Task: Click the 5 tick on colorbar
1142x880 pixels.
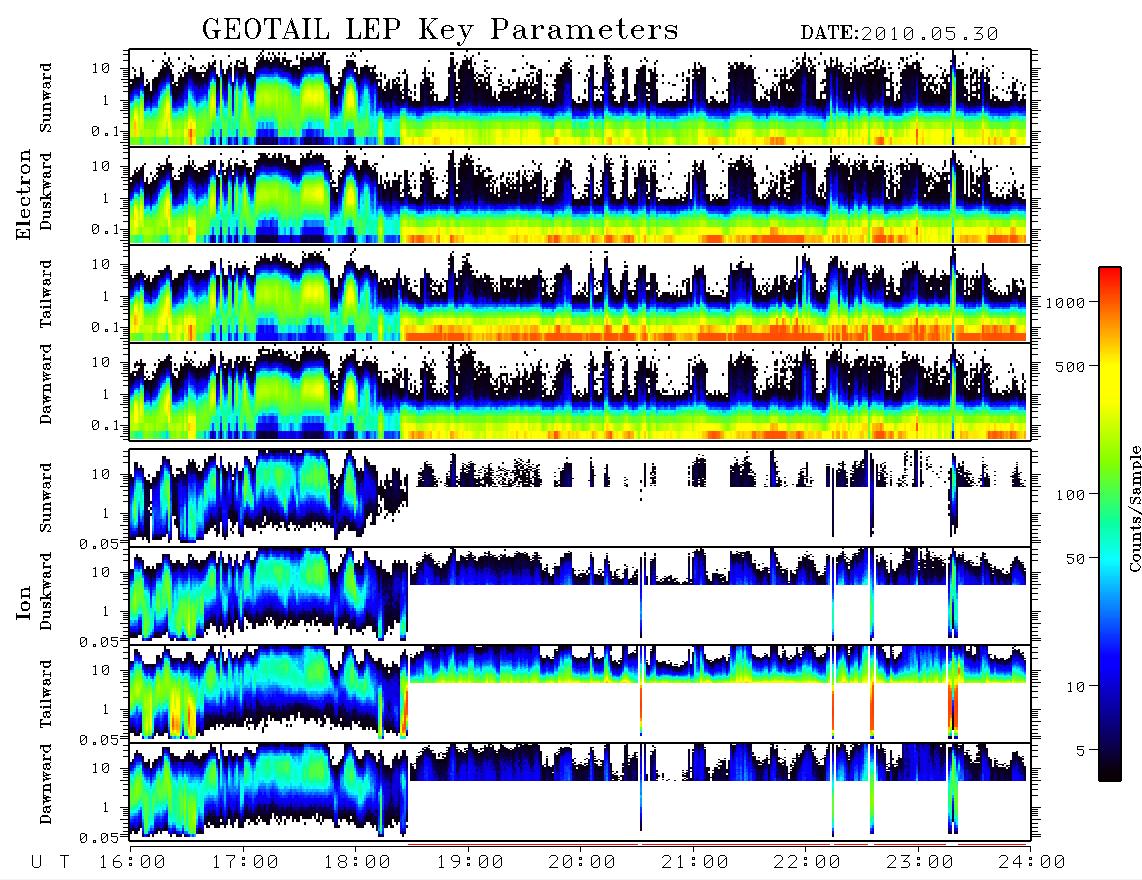Action: point(1080,750)
